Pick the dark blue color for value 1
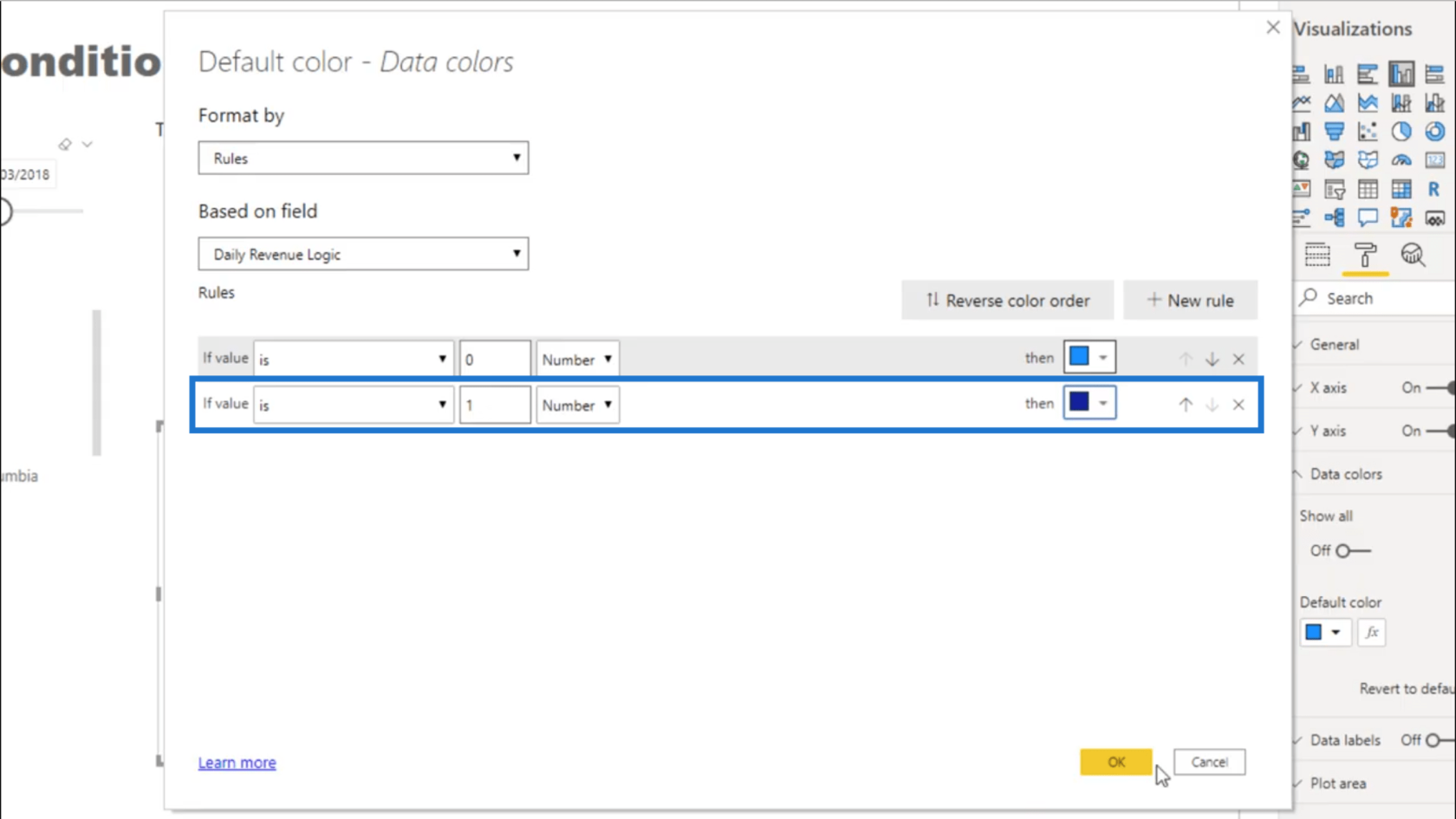Screen dimensions: 1456x819 click(1089, 403)
